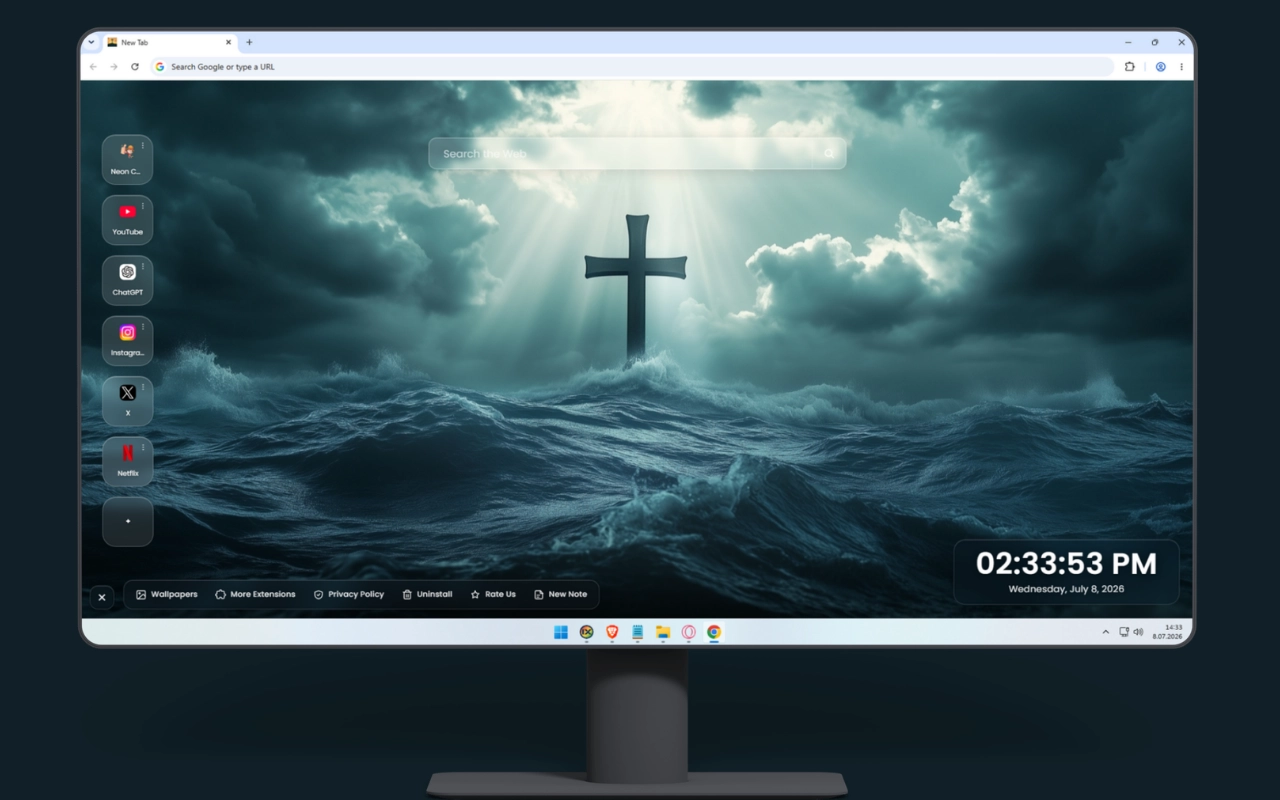The width and height of the screenshot is (1280, 800).
Task: Open the Neon C... shortcut tile
Action: (127, 160)
